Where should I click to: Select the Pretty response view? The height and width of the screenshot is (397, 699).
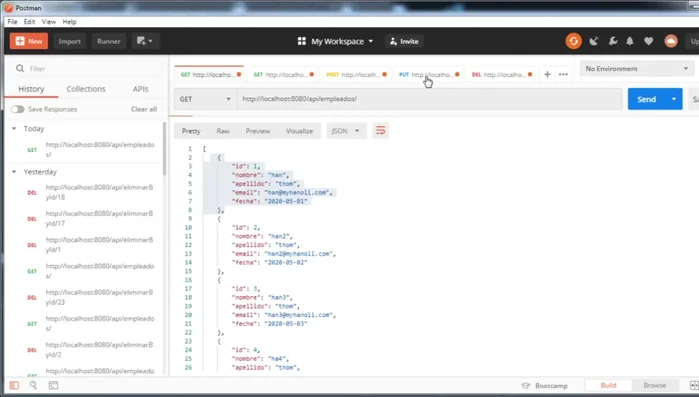click(191, 131)
